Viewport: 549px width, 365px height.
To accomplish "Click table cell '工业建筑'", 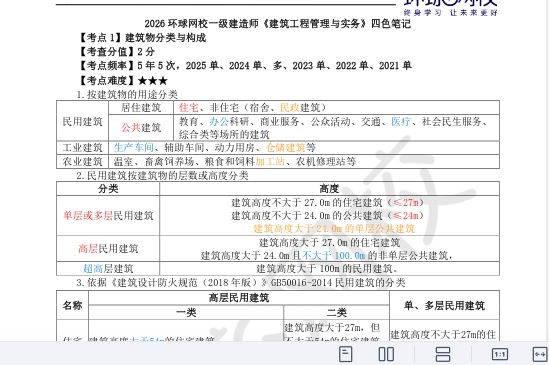I will point(82,147).
